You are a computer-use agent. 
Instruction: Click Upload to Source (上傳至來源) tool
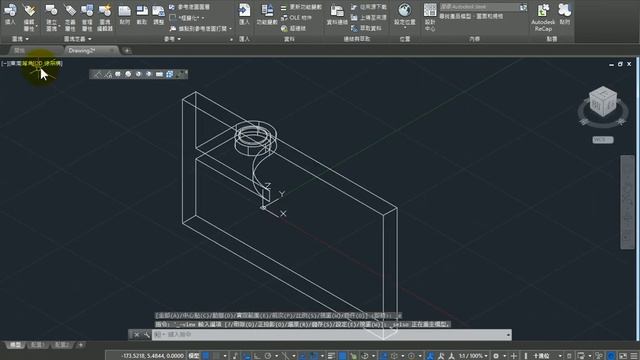369,18
